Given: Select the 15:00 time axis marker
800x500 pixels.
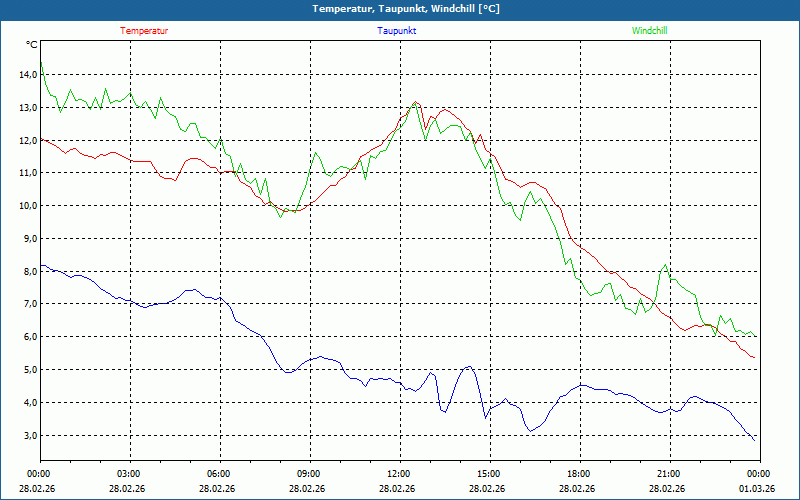Looking at the screenshot, I should 489,474.
